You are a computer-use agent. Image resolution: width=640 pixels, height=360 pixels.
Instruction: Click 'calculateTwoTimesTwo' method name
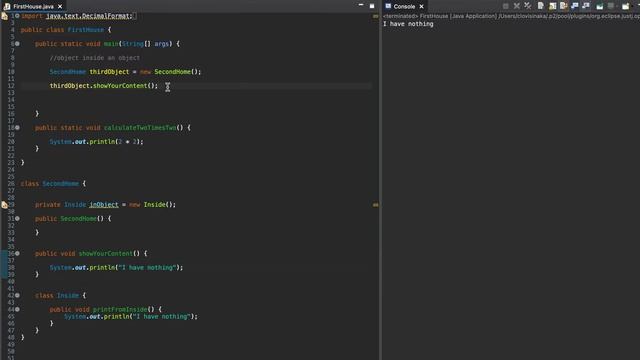(x=140, y=128)
